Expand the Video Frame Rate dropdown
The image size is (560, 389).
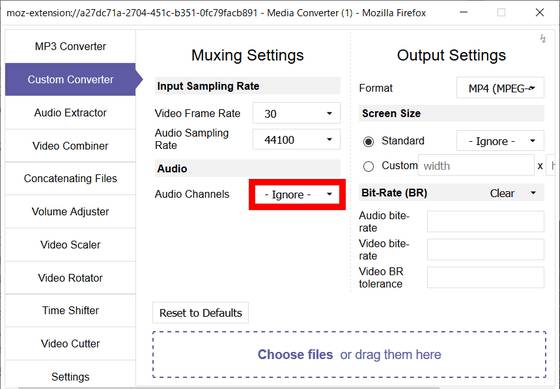(x=296, y=113)
